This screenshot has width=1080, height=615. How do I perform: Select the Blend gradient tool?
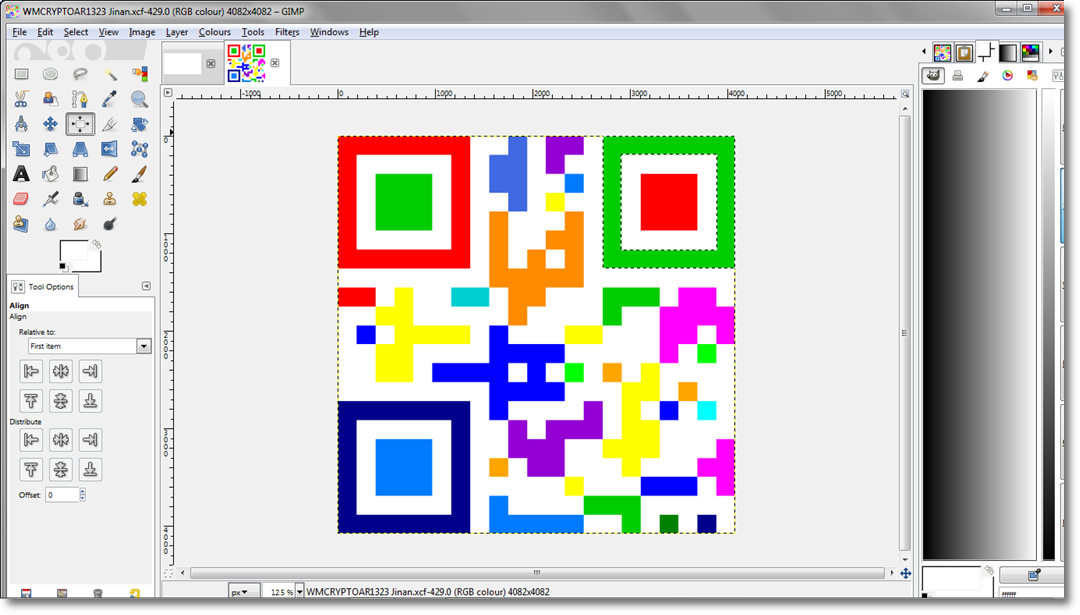pos(80,174)
